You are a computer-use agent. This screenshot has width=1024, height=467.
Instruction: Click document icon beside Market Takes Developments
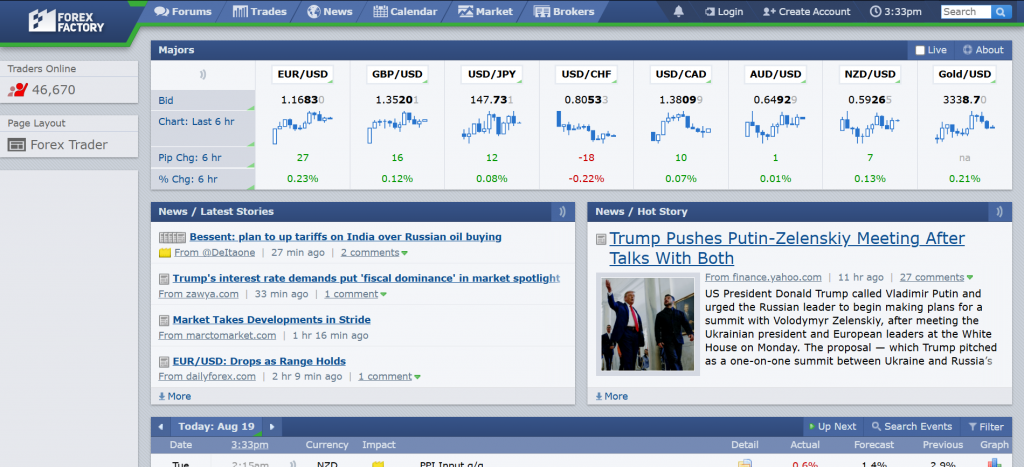(x=164, y=320)
